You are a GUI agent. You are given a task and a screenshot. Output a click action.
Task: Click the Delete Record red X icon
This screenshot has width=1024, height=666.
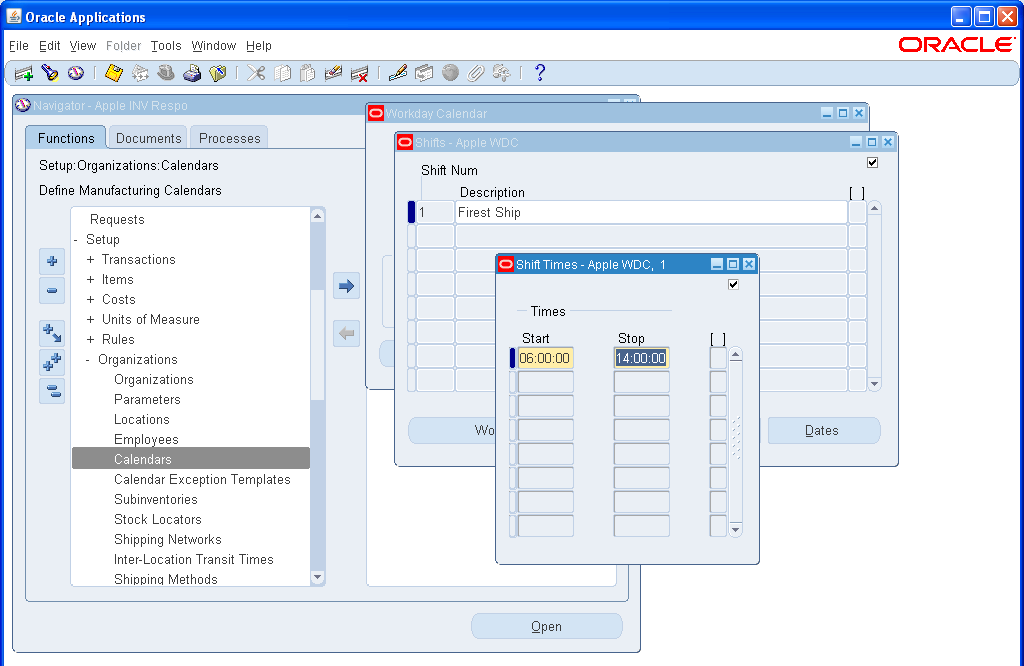(x=359, y=73)
